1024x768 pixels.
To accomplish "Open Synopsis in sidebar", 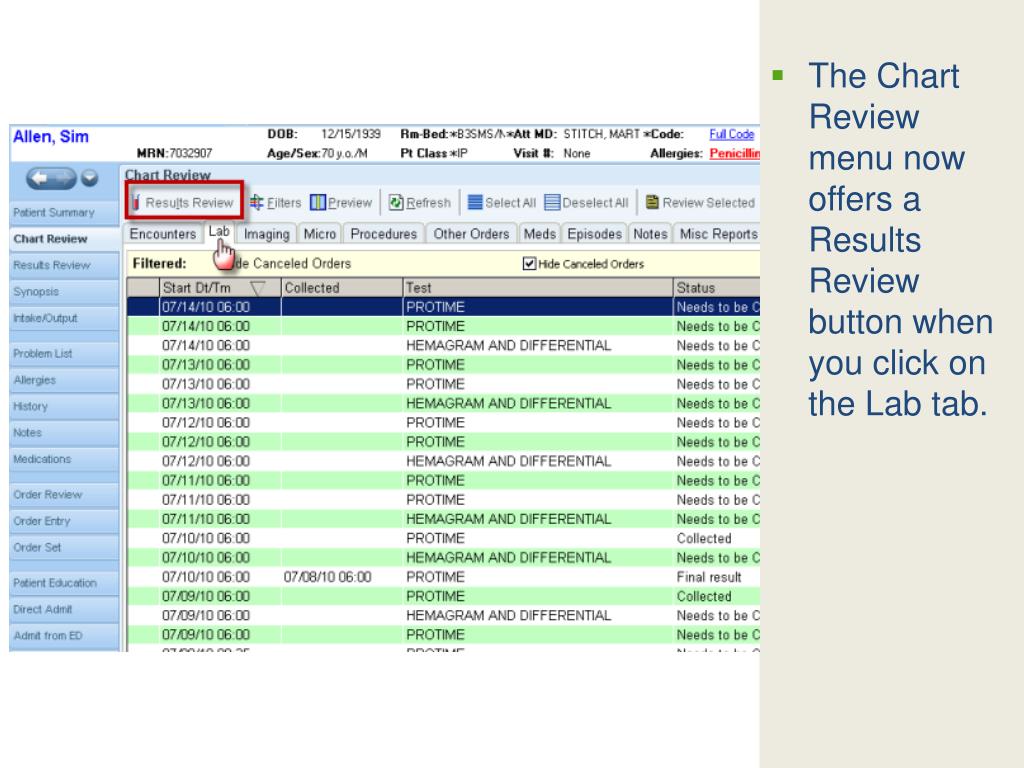I will click(64, 292).
